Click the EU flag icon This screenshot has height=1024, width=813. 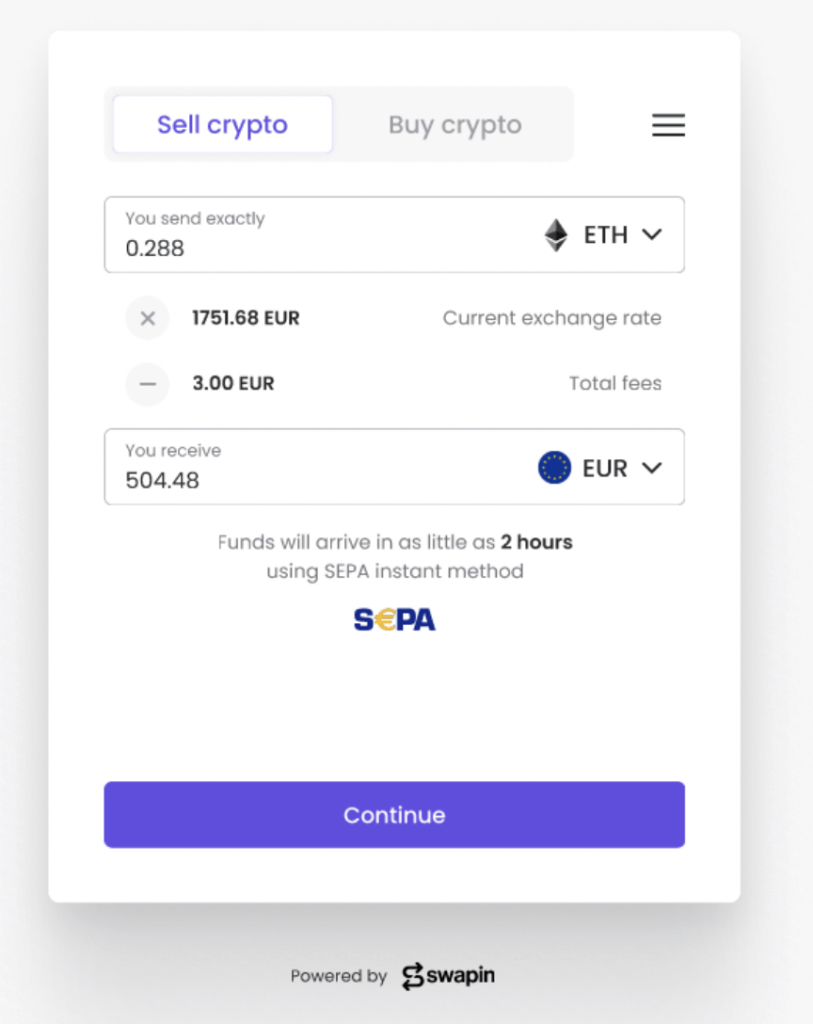point(554,467)
